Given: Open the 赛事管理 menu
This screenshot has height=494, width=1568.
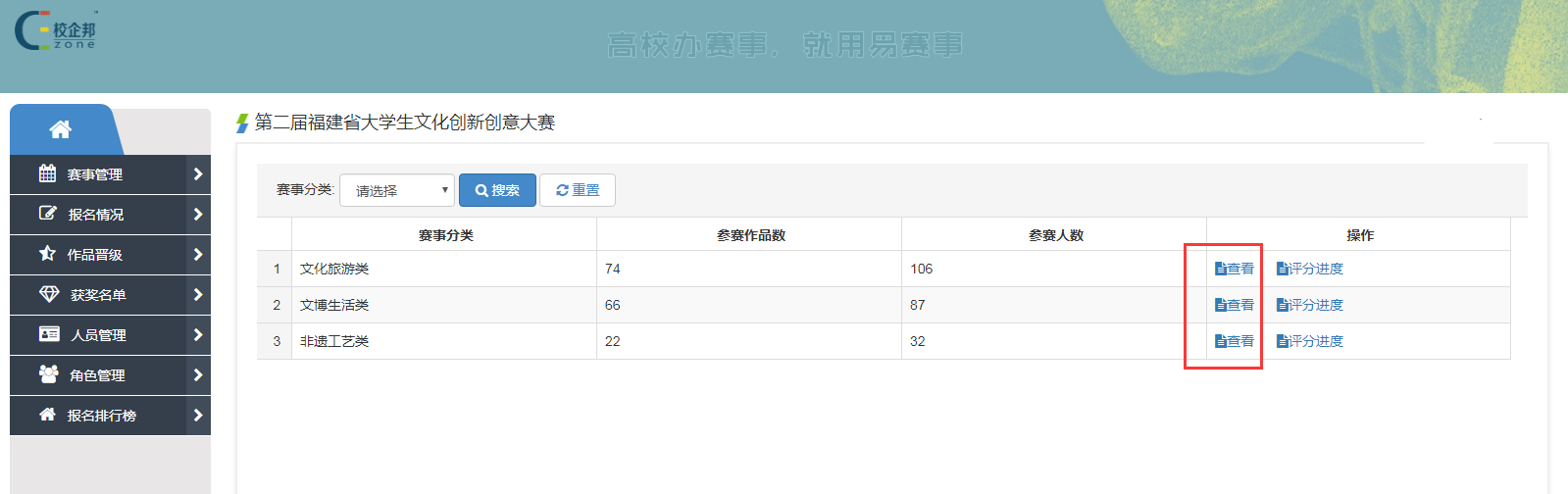Looking at the screenshot, I should pyautogui.click(x=110, y=174).
